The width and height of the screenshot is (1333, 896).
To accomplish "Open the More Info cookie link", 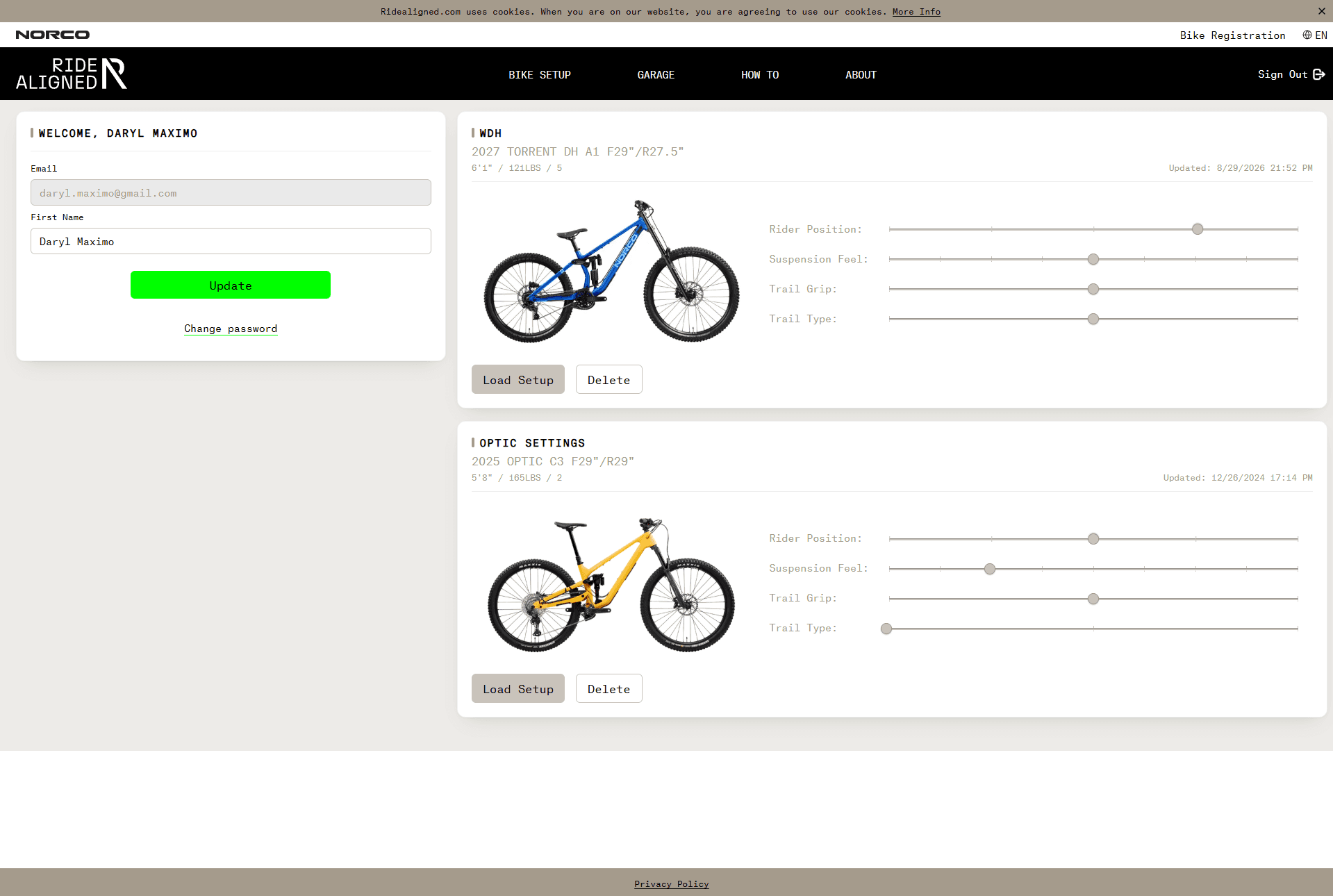I will 916,12.
